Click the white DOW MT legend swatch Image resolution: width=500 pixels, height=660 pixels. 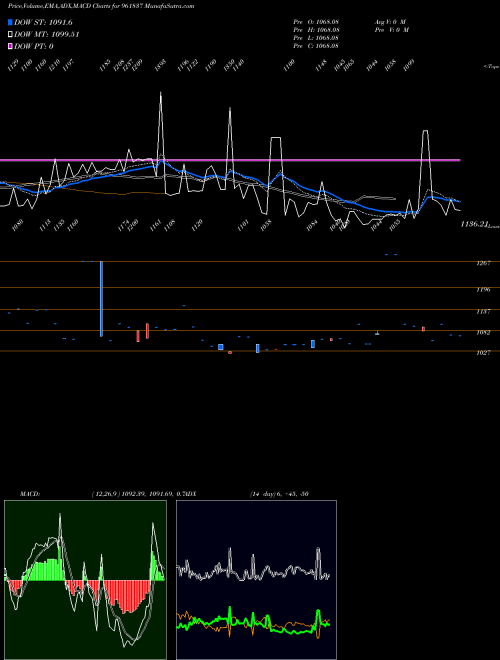click(10, 35)
